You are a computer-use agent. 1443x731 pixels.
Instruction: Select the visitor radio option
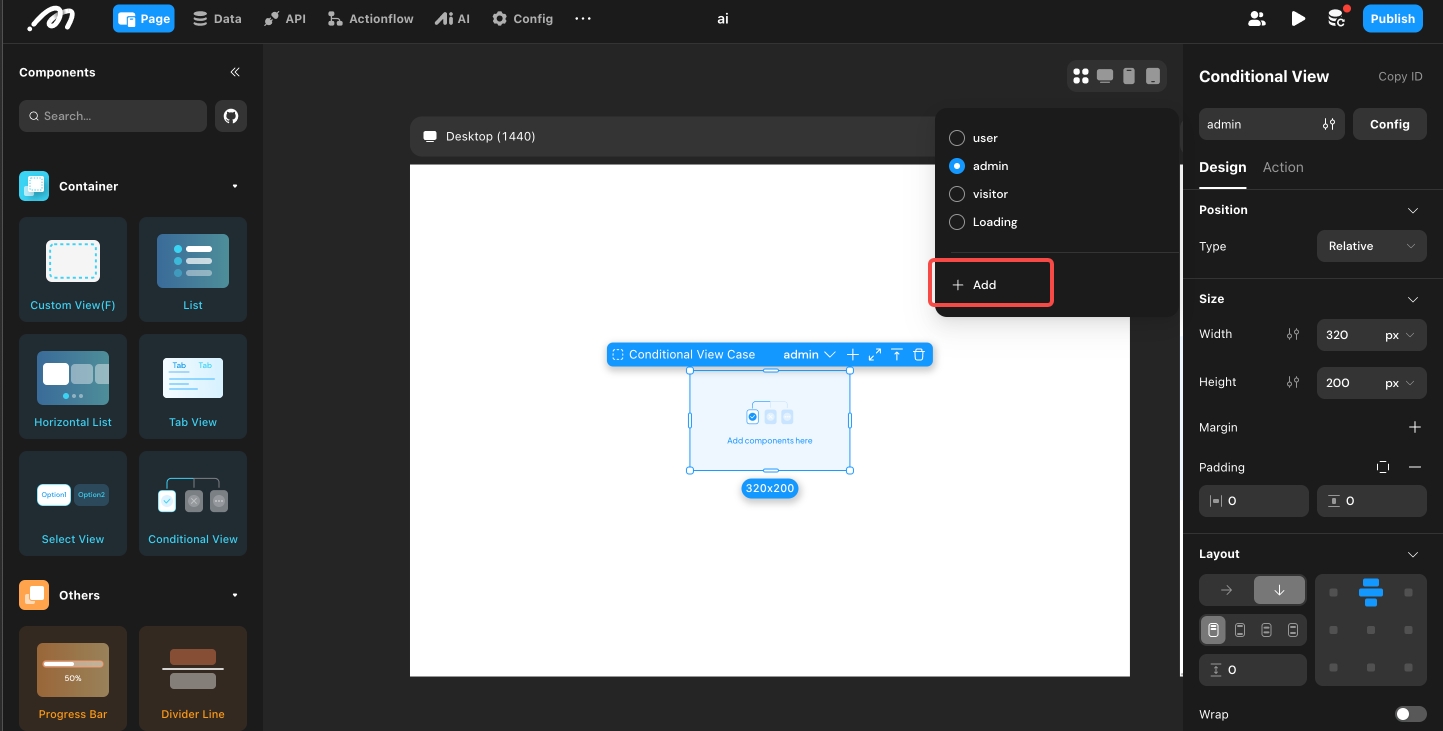(957, 194)
